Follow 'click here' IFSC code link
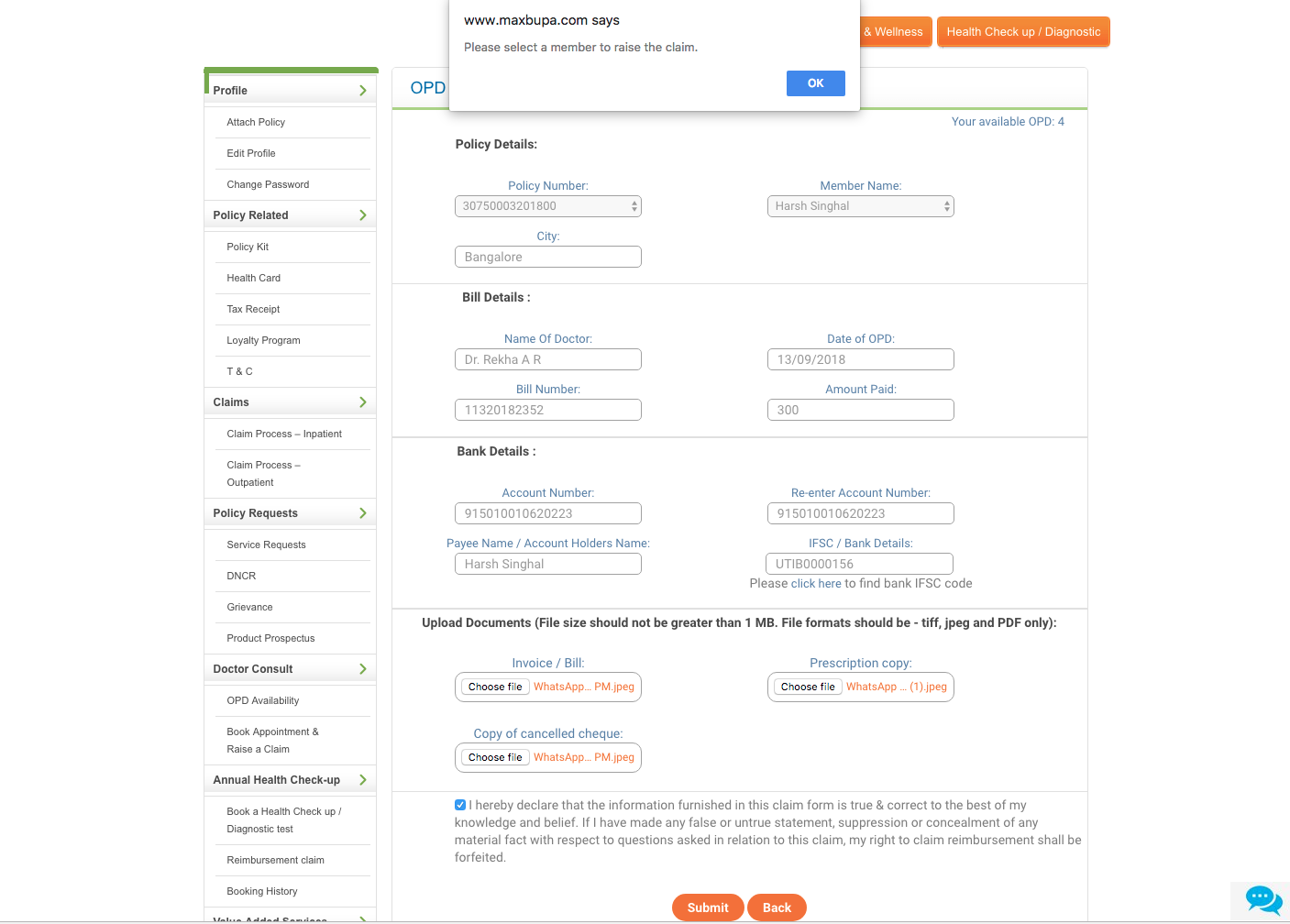This screenshot has height=924, width=1290. (x=816, y=583)
